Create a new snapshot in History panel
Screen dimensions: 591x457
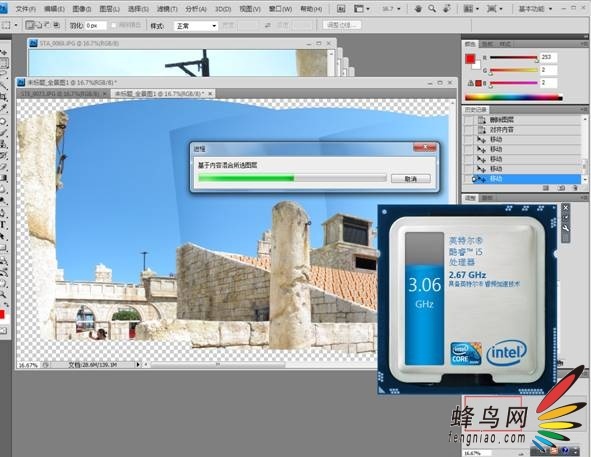click(560, 188)
